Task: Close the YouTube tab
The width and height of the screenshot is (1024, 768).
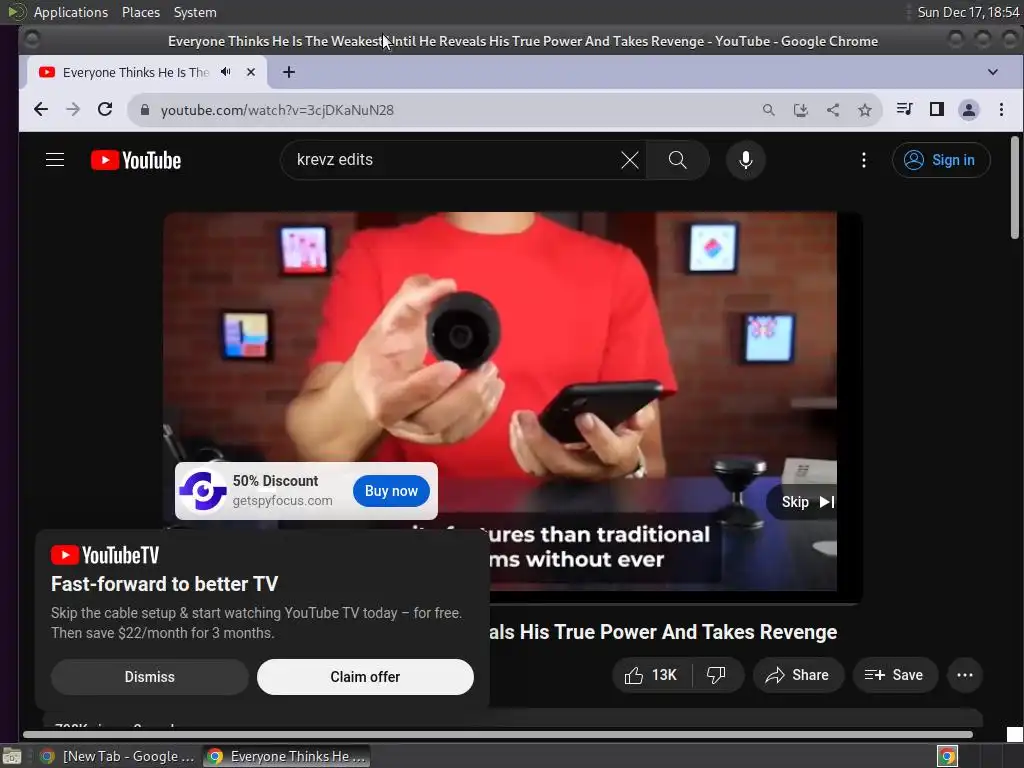Action: (x=251, y=72)
